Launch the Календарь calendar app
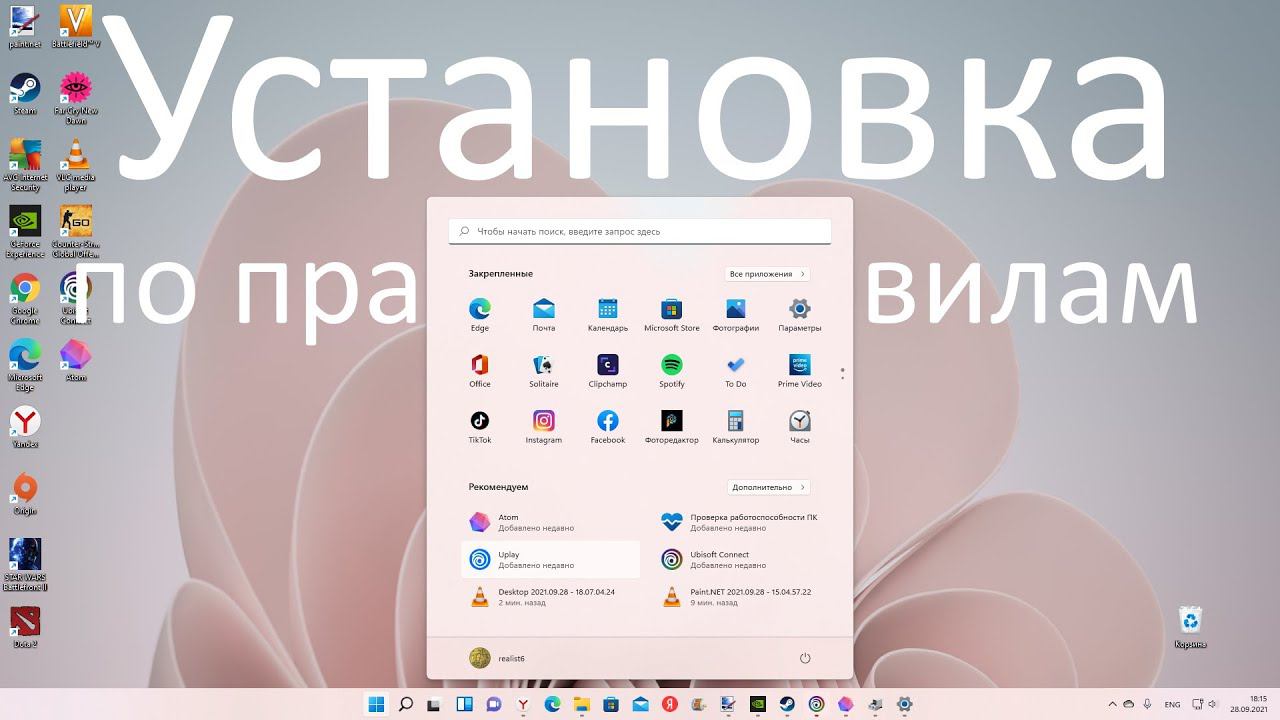This screenshot has height=720, width=1280. coord(608,314)
